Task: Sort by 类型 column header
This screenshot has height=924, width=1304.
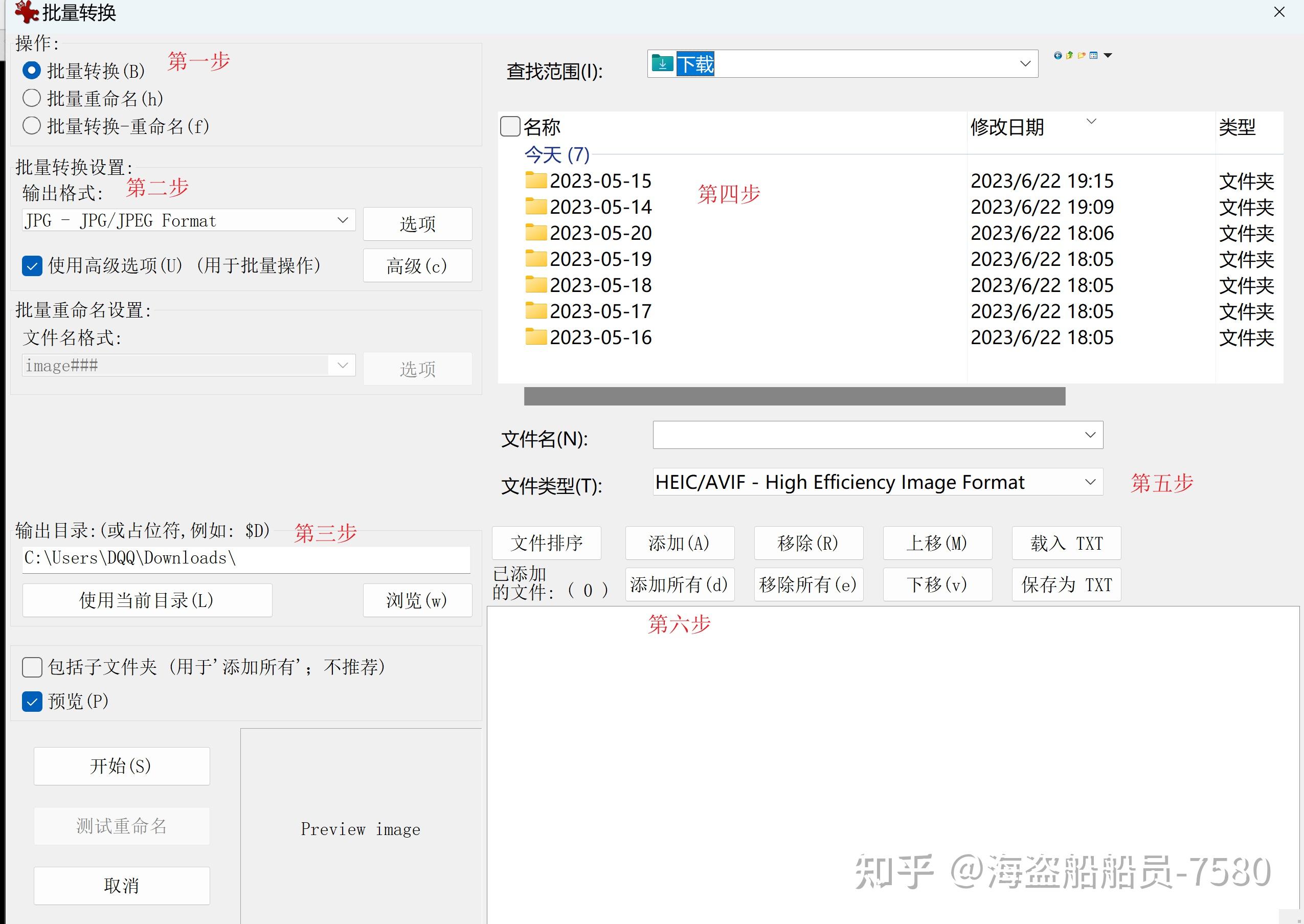Action: [1237, 127]
